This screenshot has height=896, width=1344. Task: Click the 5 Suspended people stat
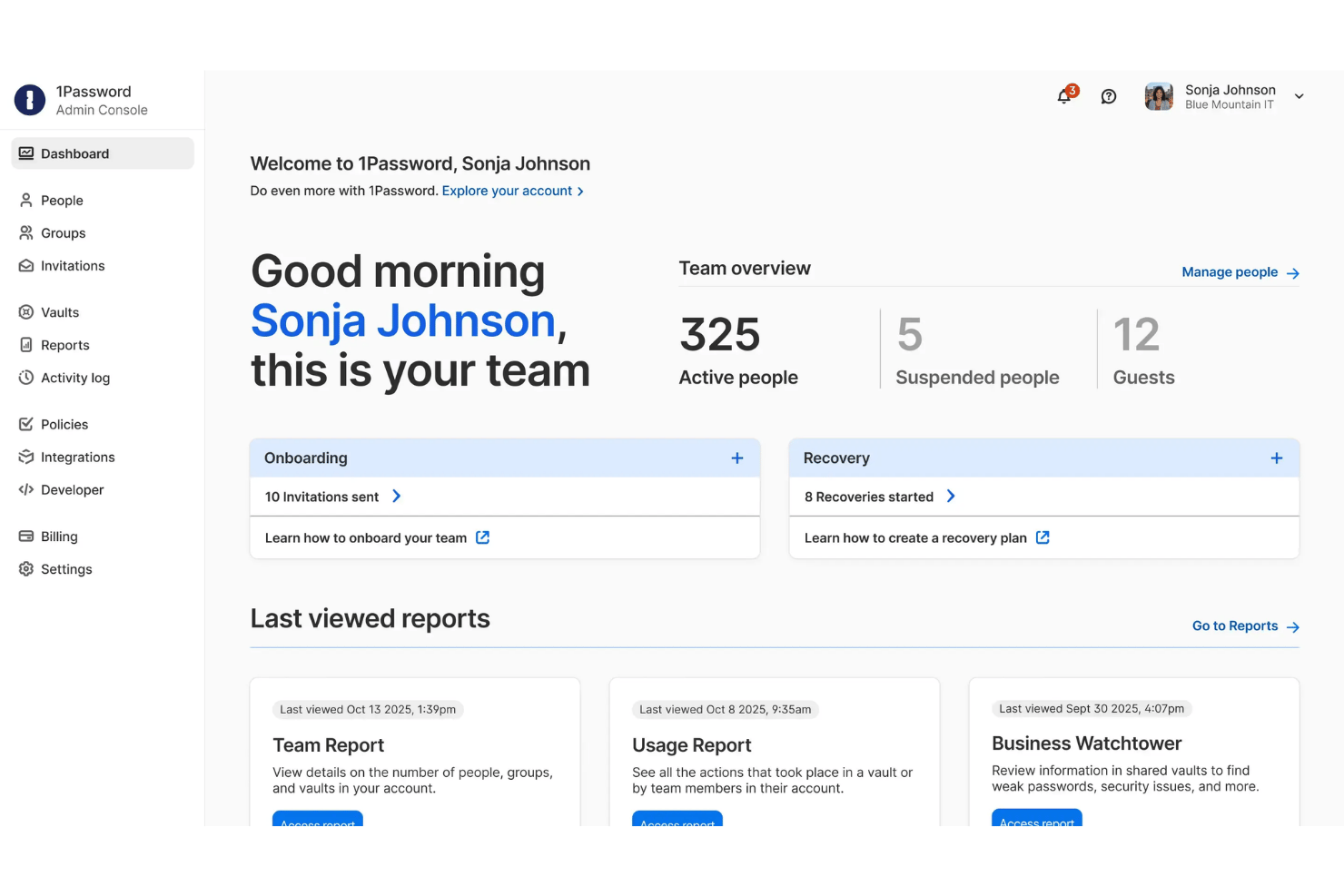coord(977,350)
